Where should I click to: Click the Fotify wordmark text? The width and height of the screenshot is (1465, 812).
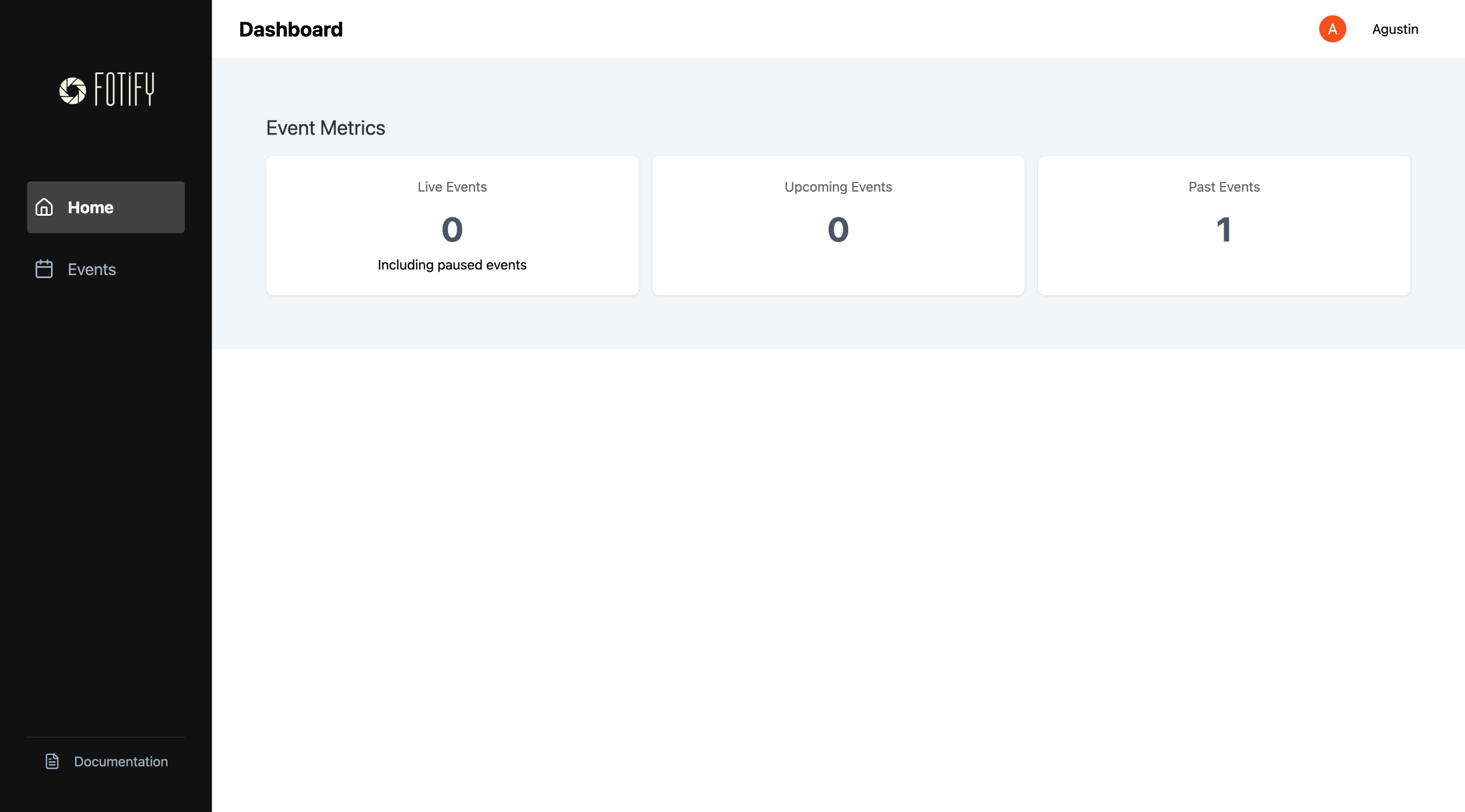[124, 89]
